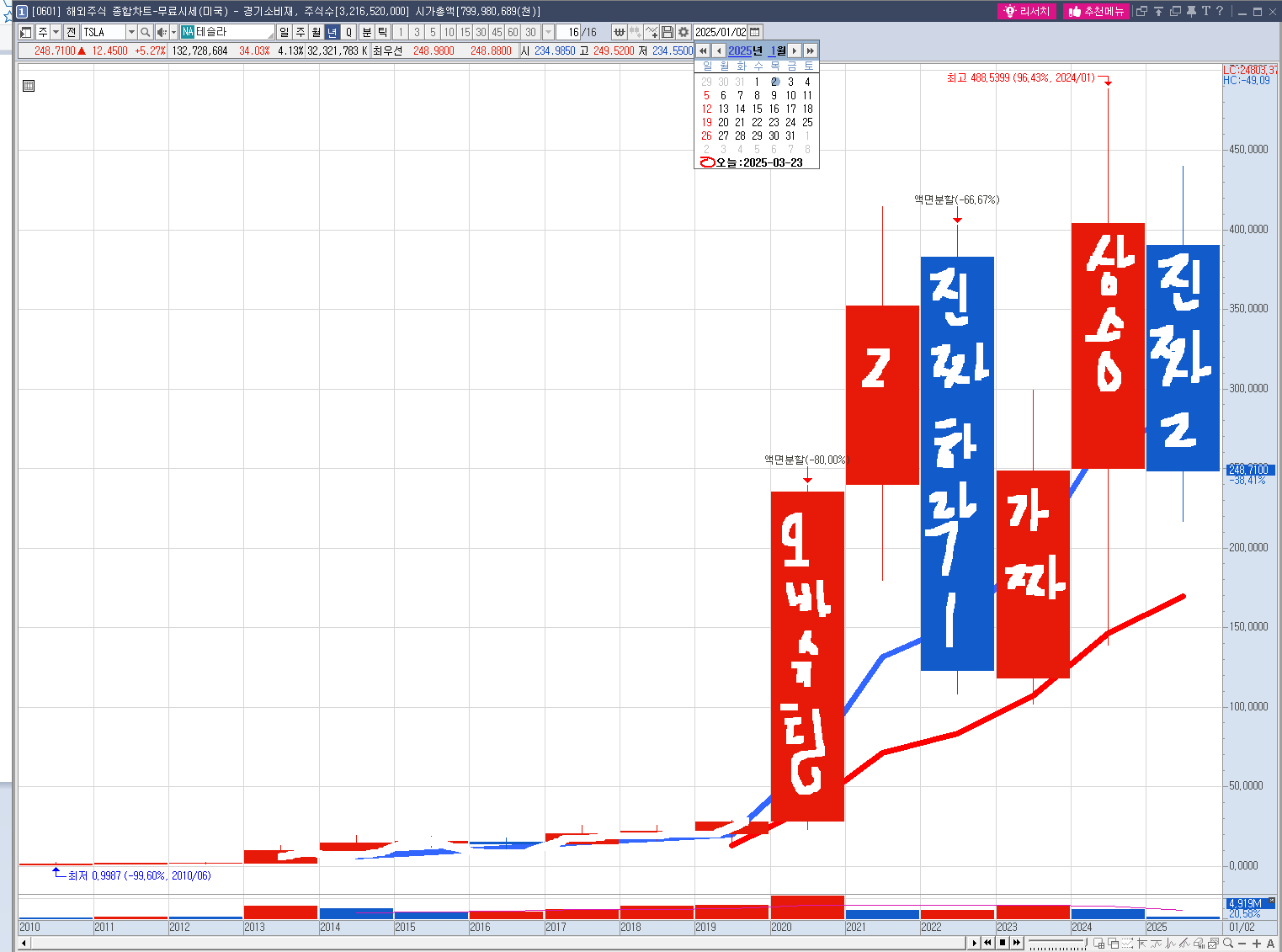Click the 16 bar count input field

[x=568, y=32]
